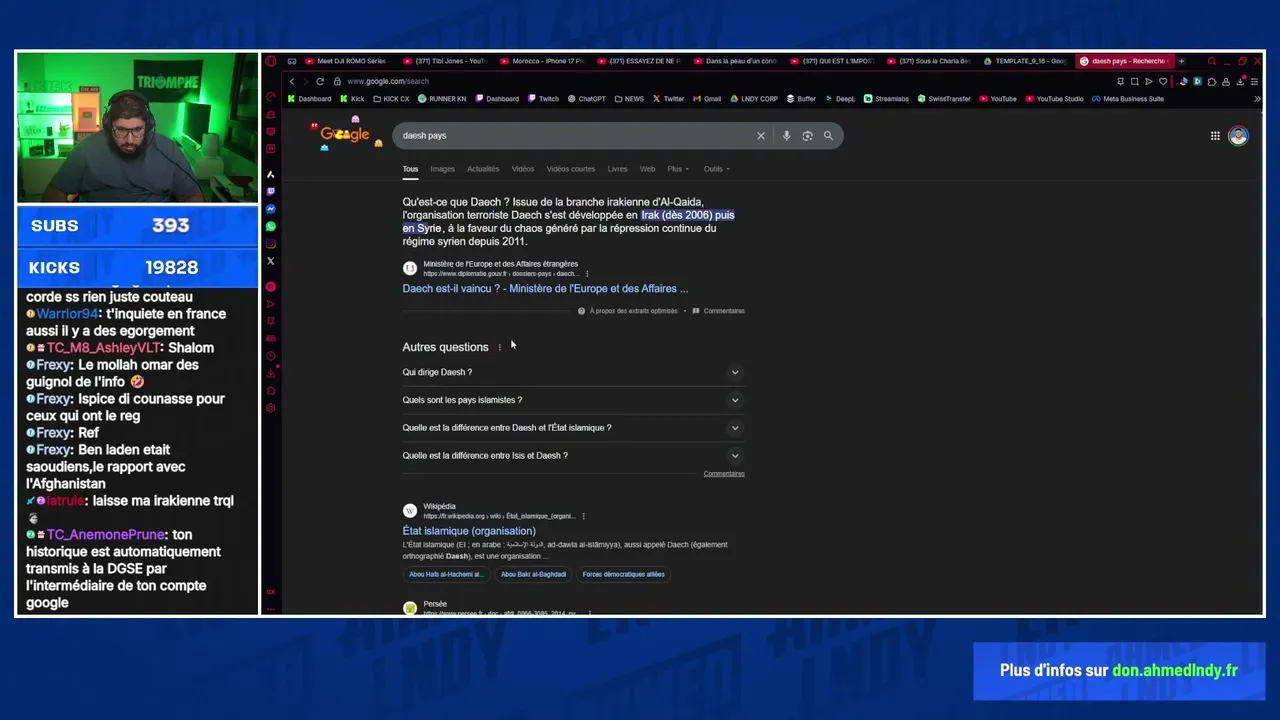
Task: Open À propos des extraits optimisés
Action: pos(627,311)
